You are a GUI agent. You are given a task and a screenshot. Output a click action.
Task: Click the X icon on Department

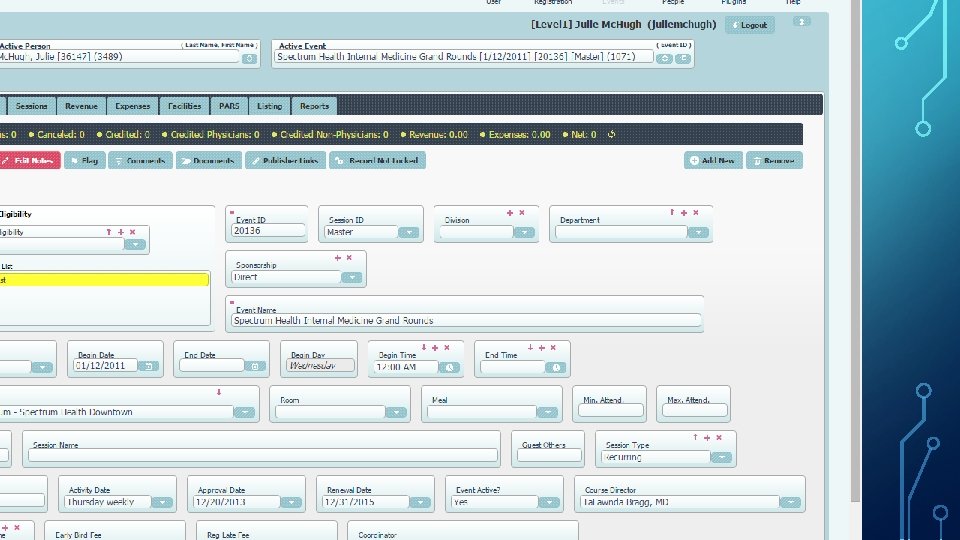[x=696, y=212]
